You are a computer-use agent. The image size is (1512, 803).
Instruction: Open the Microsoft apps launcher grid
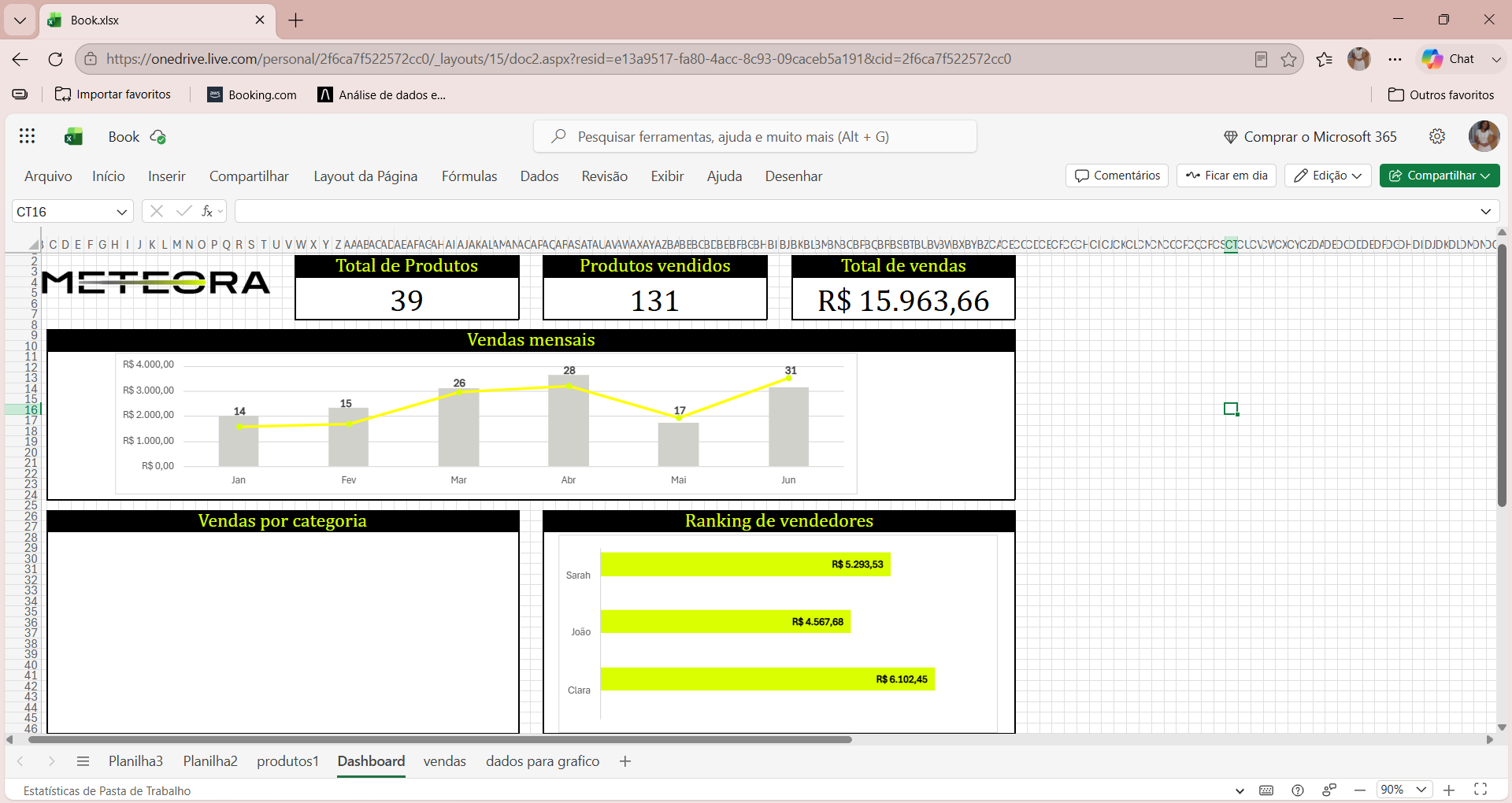(27, 136)
